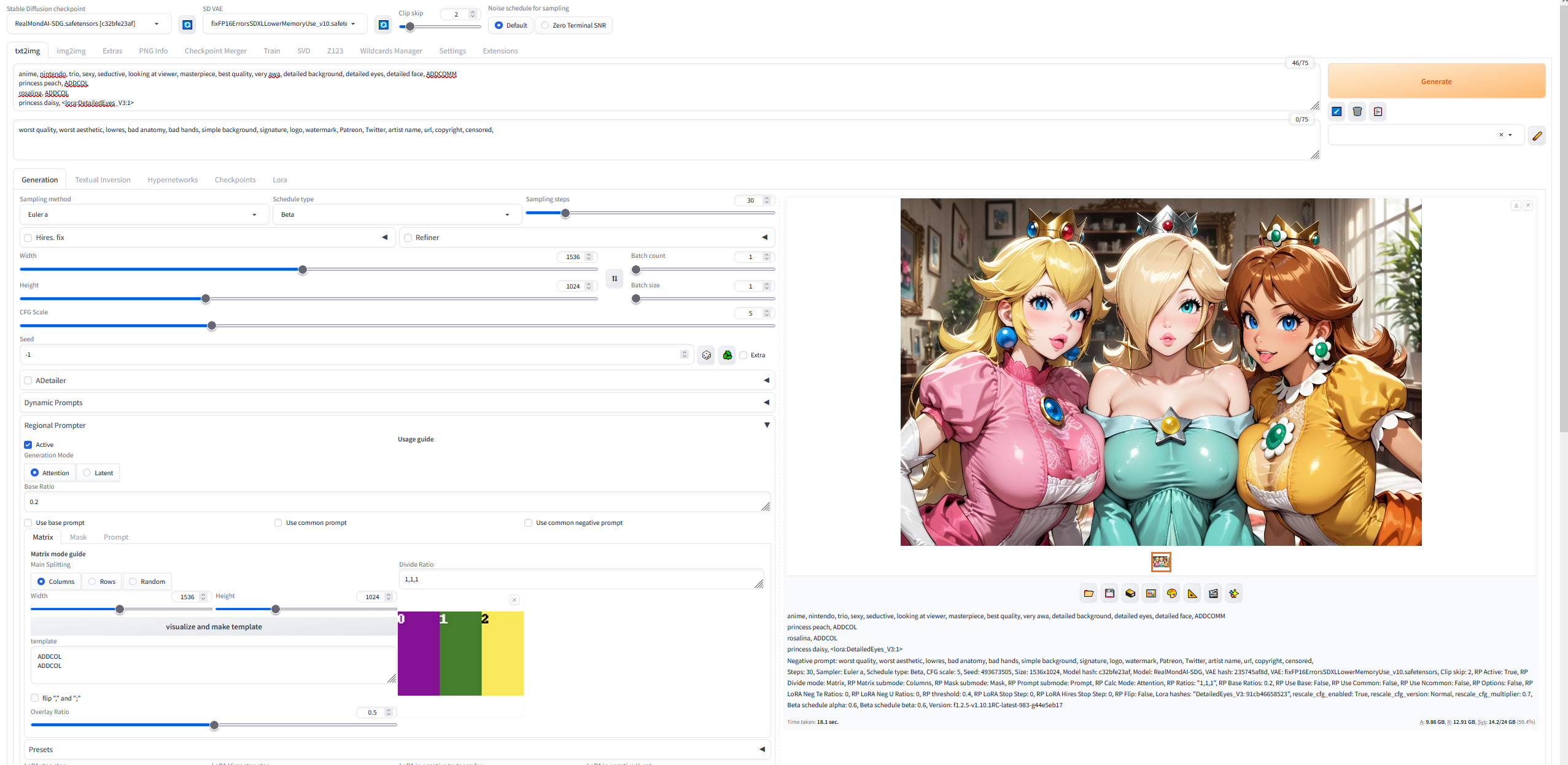Screen dimensions: 1568x765
Task: Switch to the img2img tab
Action: pyautogui.click(x=71, y=51)
